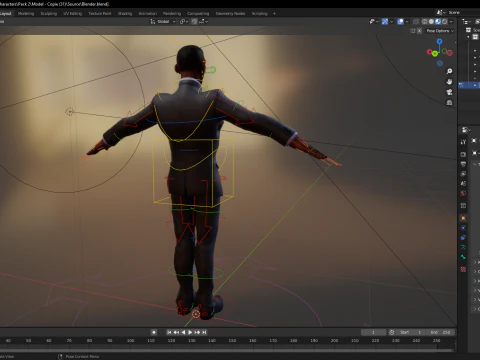Open the overlays settings dropdown arrow
The image size is (480, 360).
point(407,22)
